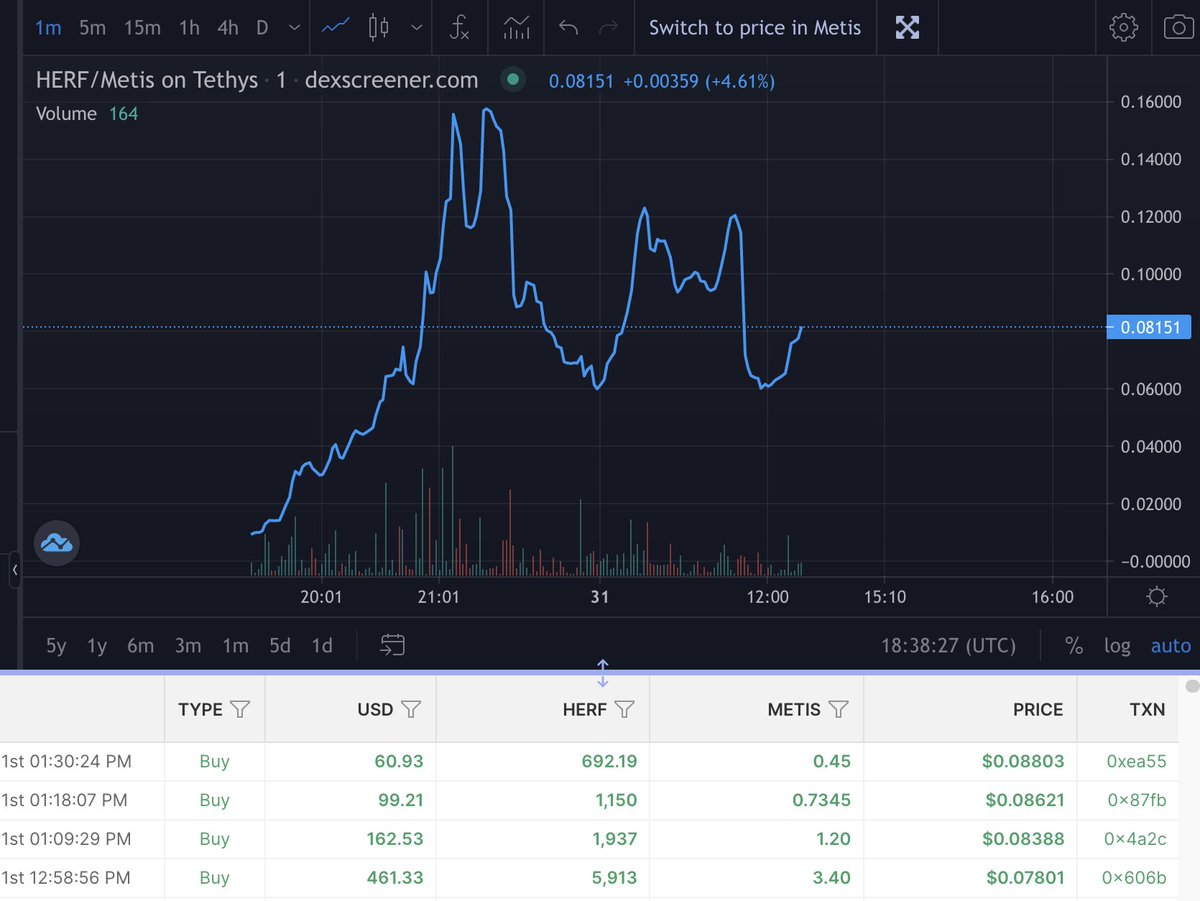Screen dimensions: 1200x901
Task: Set date range to 3m
Action: (x=188, y=646)
